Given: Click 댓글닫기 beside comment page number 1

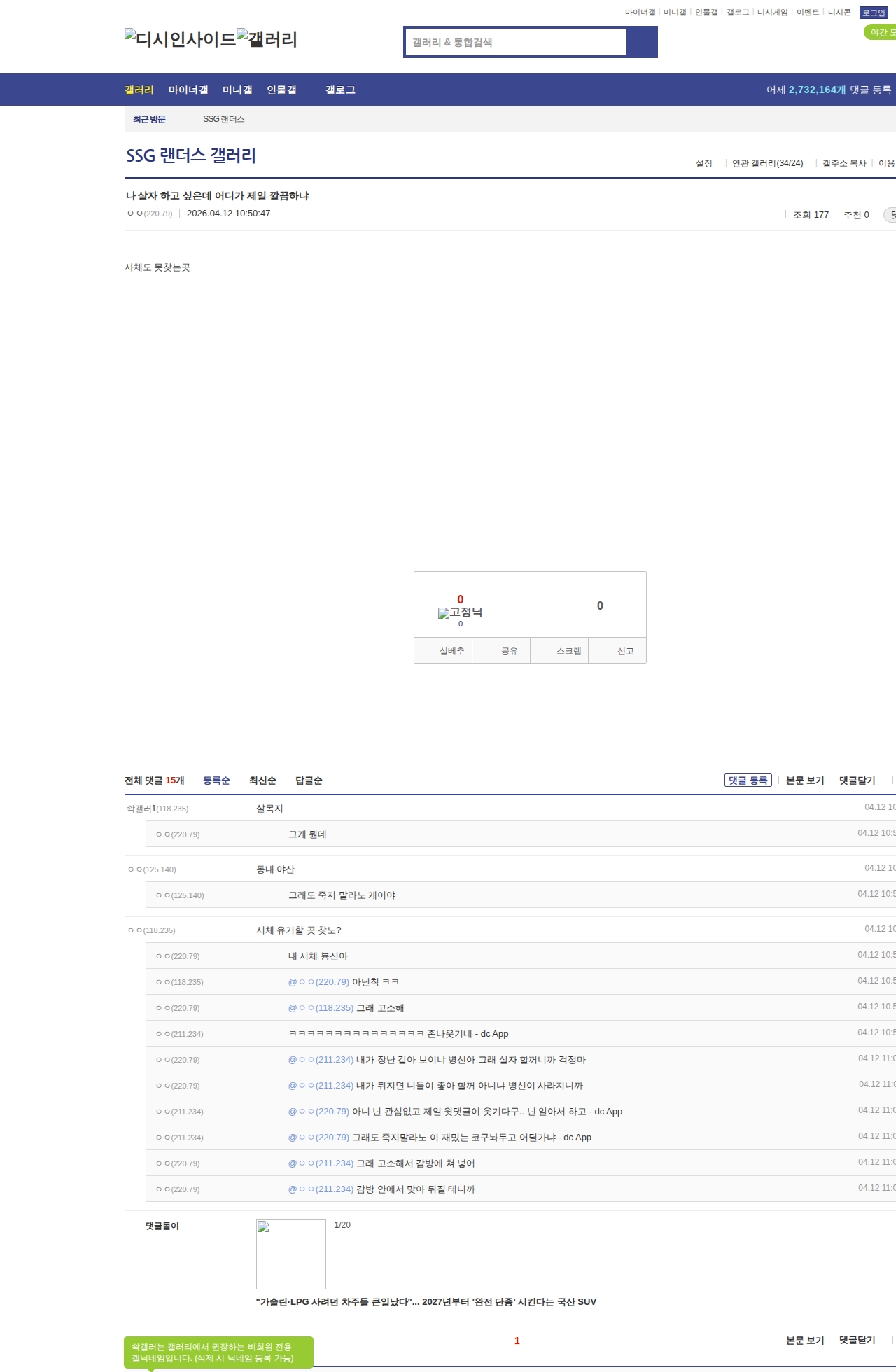Looking at the screenshot, I should 857,1340.
